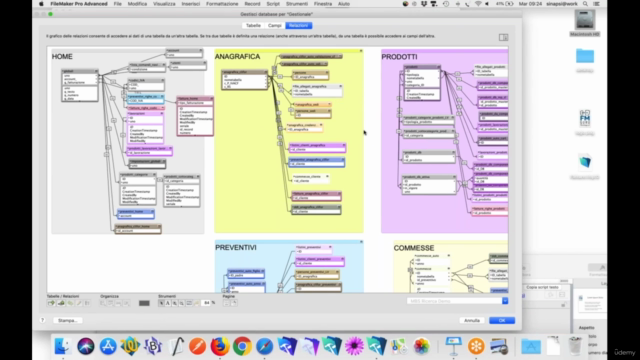Open the MBS Ricerca Demo dropdown arrow

[505, 301]
